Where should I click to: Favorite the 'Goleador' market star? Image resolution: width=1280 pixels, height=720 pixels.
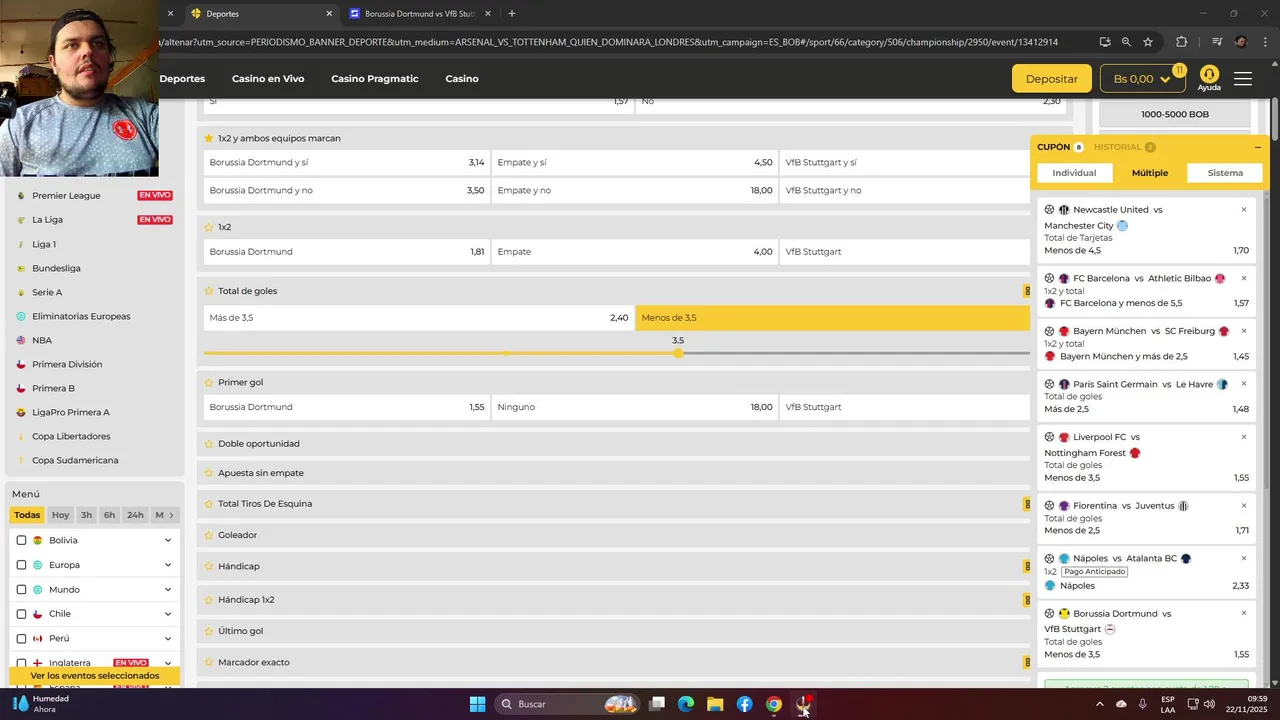point(209,535)
